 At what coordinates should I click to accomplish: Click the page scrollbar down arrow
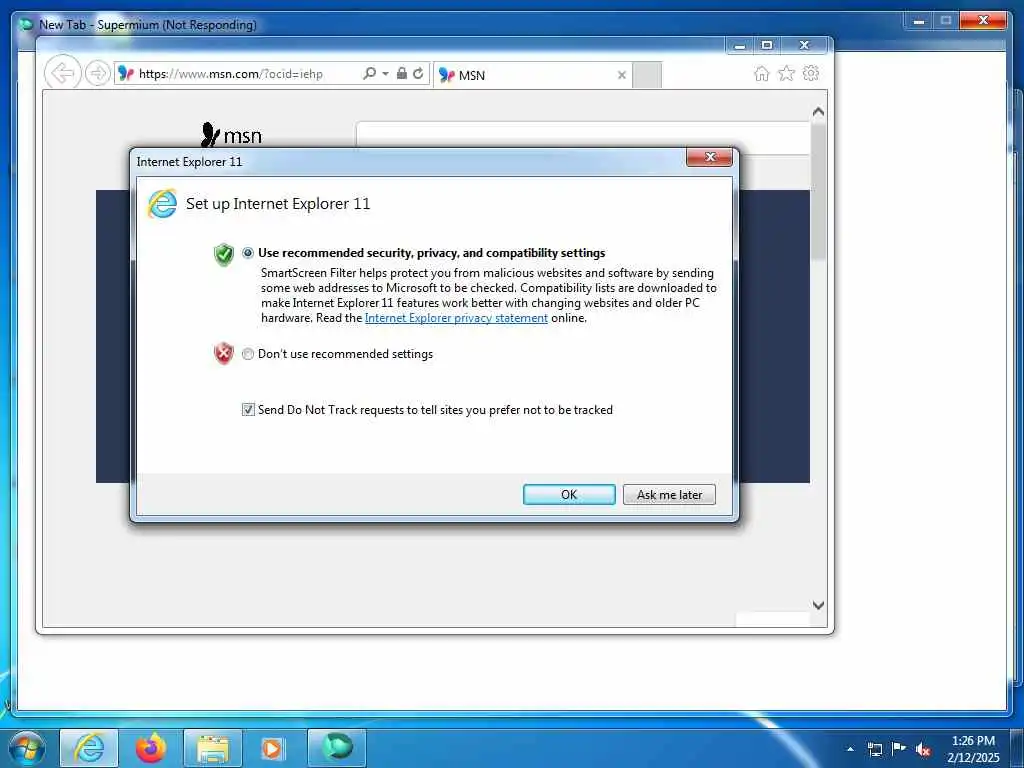(x=818, y=605)
